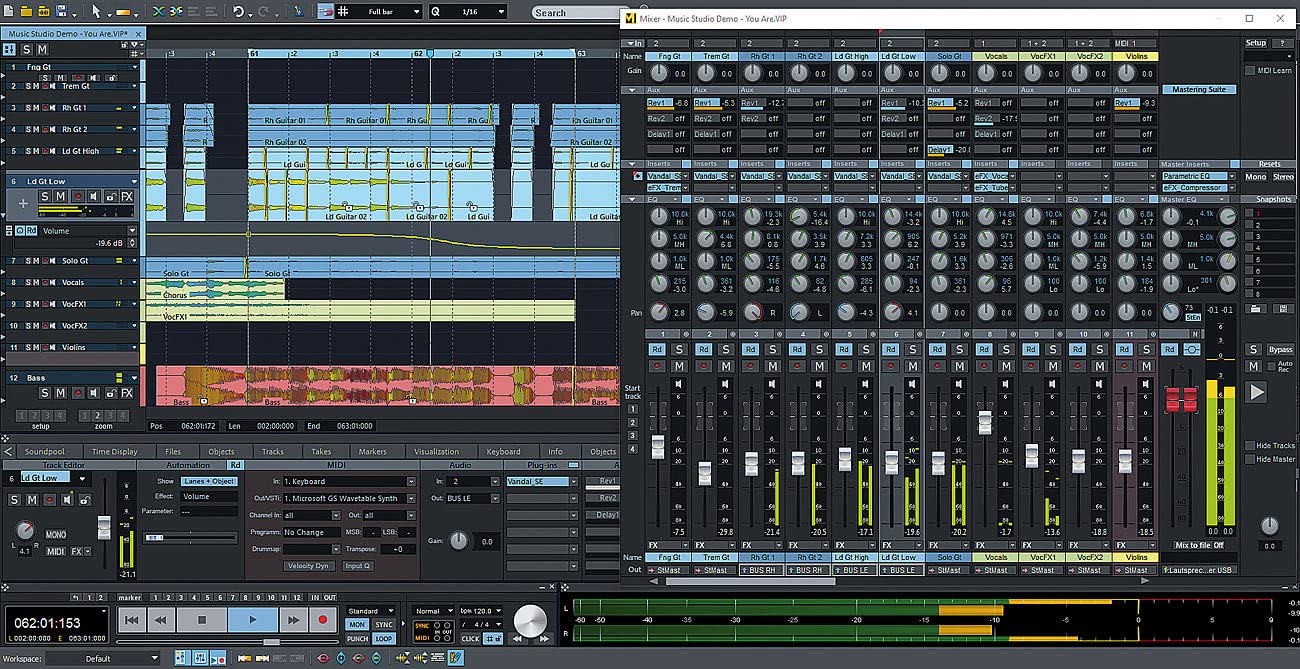Click the play arrow button in Mixer right panel

point(1258,392)
